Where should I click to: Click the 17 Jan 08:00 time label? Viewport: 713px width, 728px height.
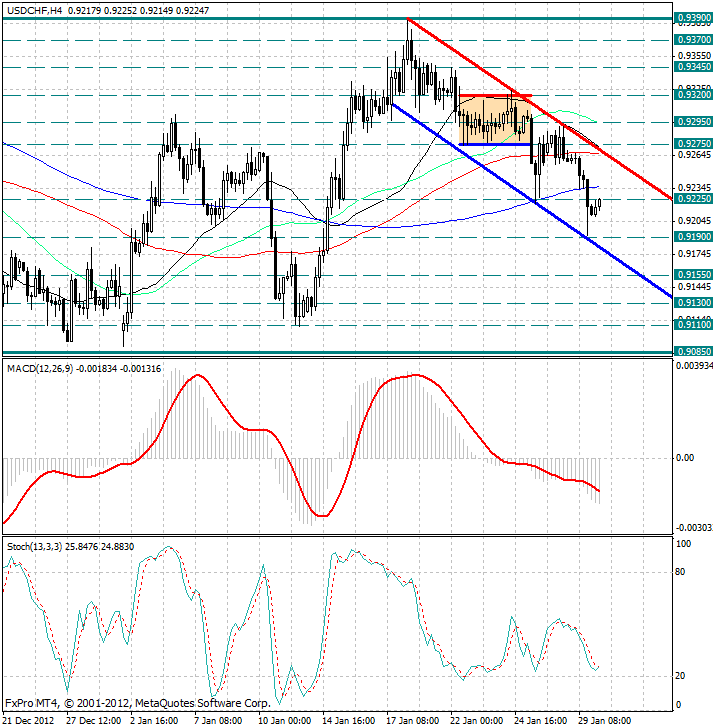413,721
